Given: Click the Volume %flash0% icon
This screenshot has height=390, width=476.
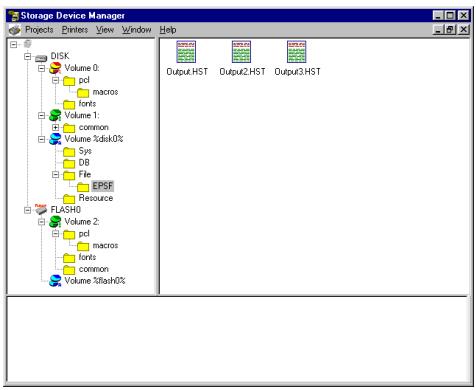Looking at the screenshot, I should coord(55,281).
